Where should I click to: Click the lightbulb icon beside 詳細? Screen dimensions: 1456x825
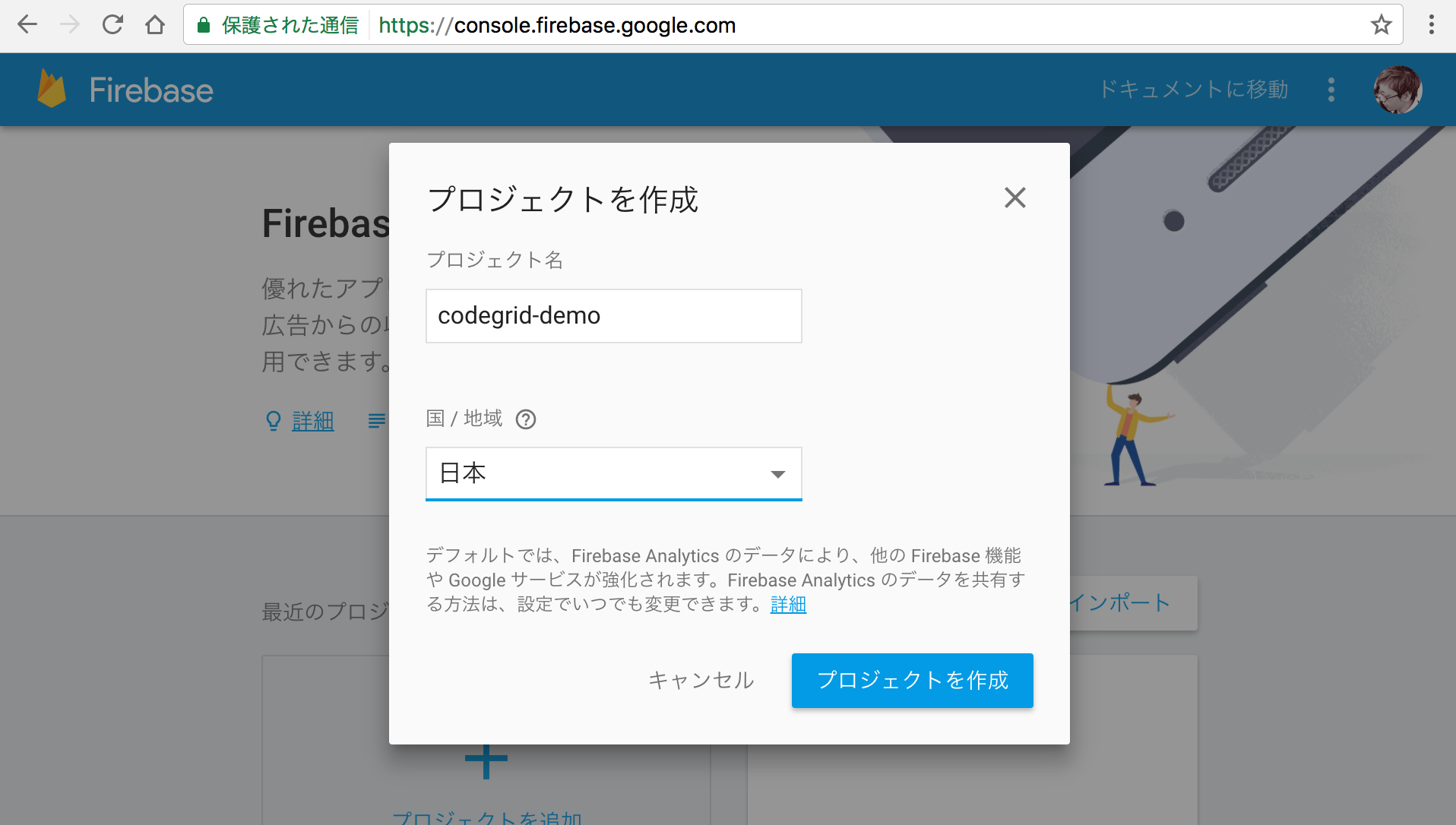point(274,421)
